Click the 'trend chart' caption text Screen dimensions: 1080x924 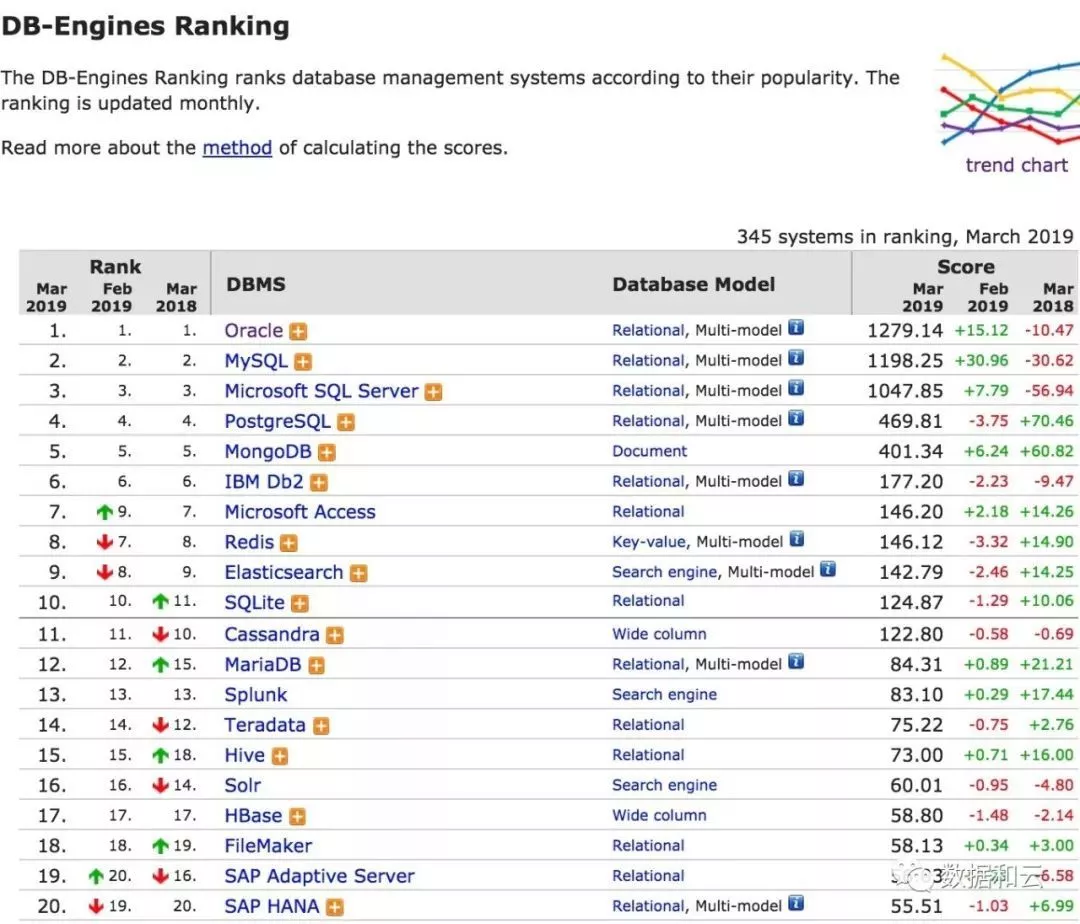[1017, 166]
